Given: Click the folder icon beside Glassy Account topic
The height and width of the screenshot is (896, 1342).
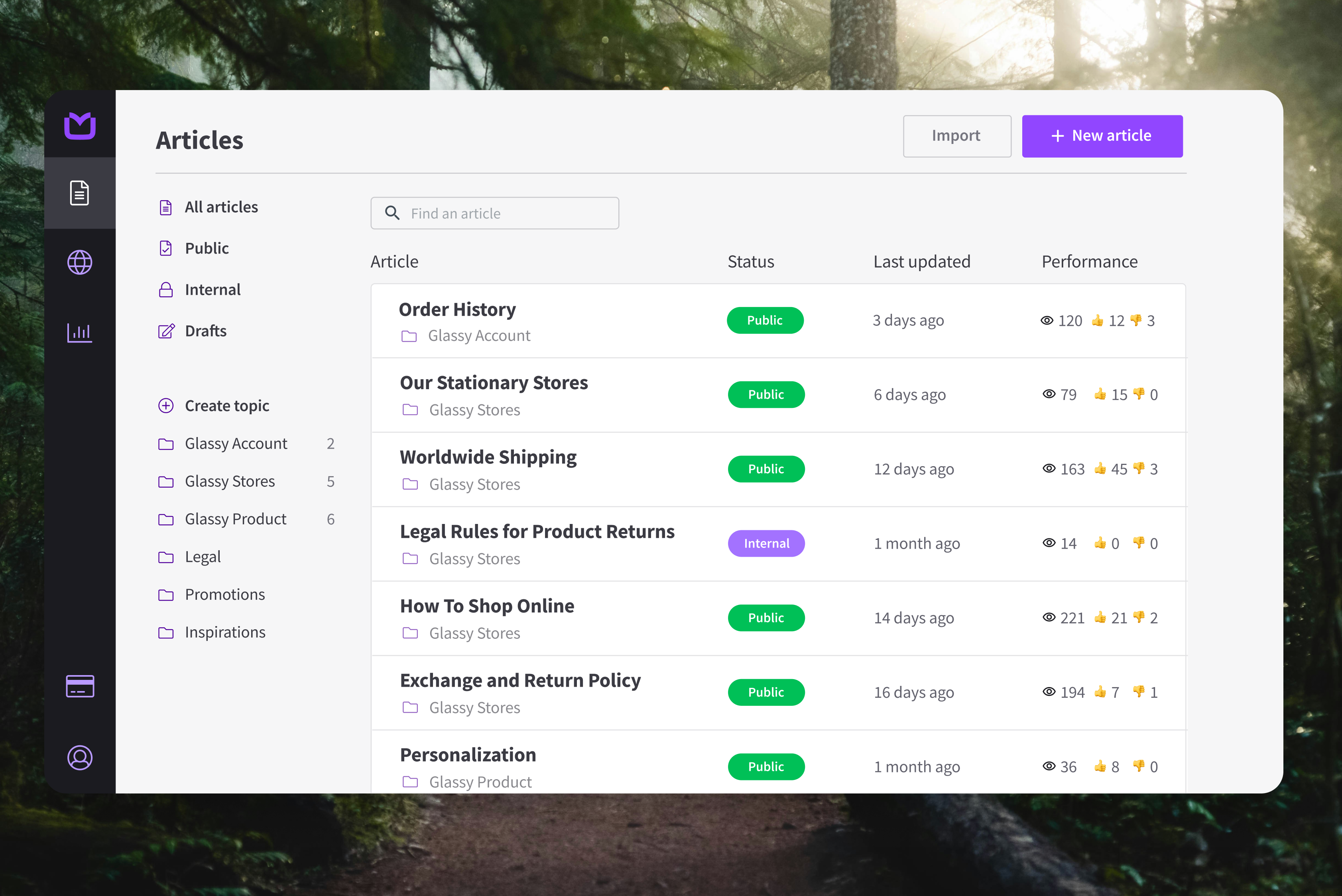Looking at the screenshot, I should [166, 444].
